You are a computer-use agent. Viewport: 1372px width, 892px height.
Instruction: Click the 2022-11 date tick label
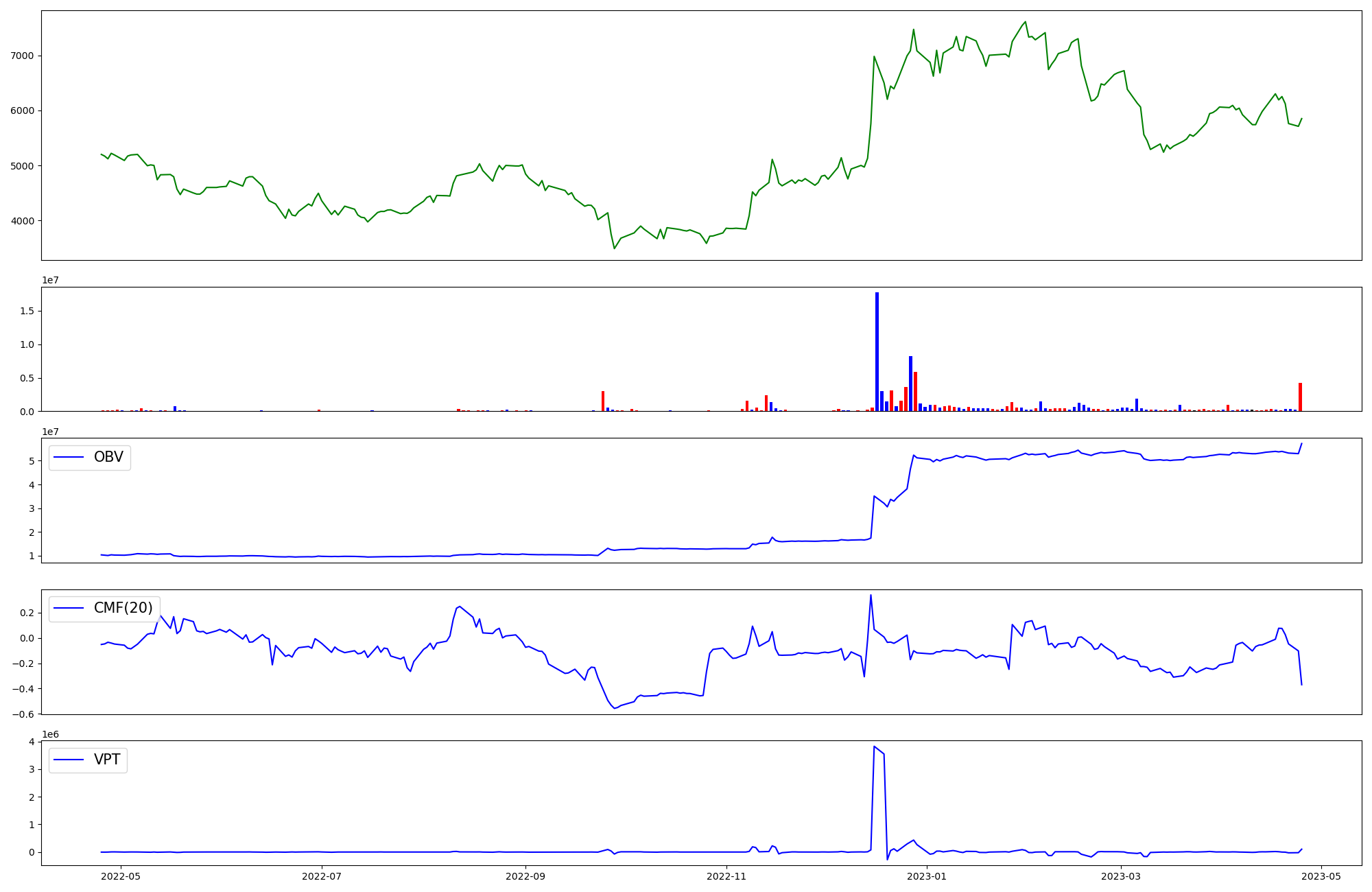[x=726, y=876]
